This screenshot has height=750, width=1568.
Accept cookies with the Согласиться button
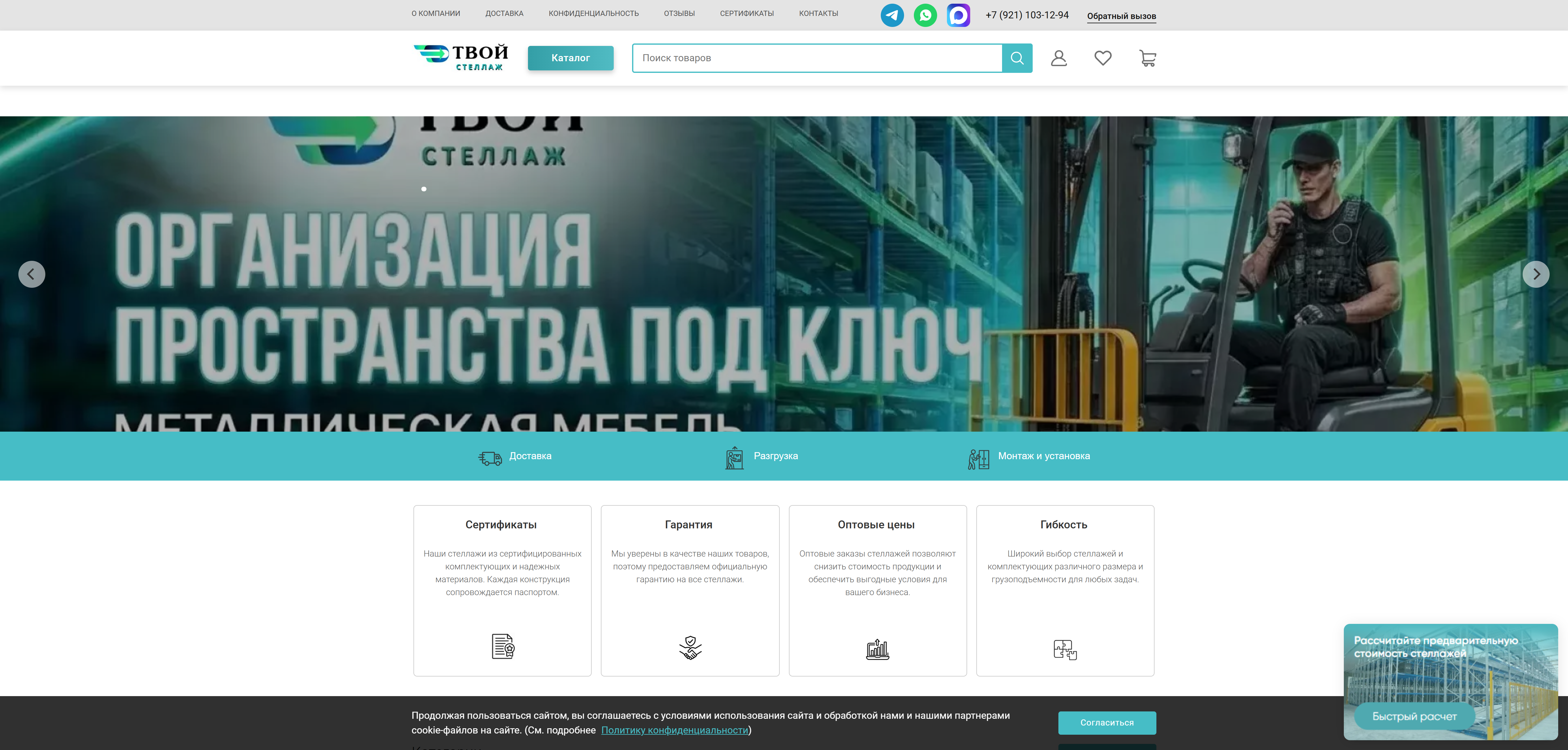(x=1106, y=723)
